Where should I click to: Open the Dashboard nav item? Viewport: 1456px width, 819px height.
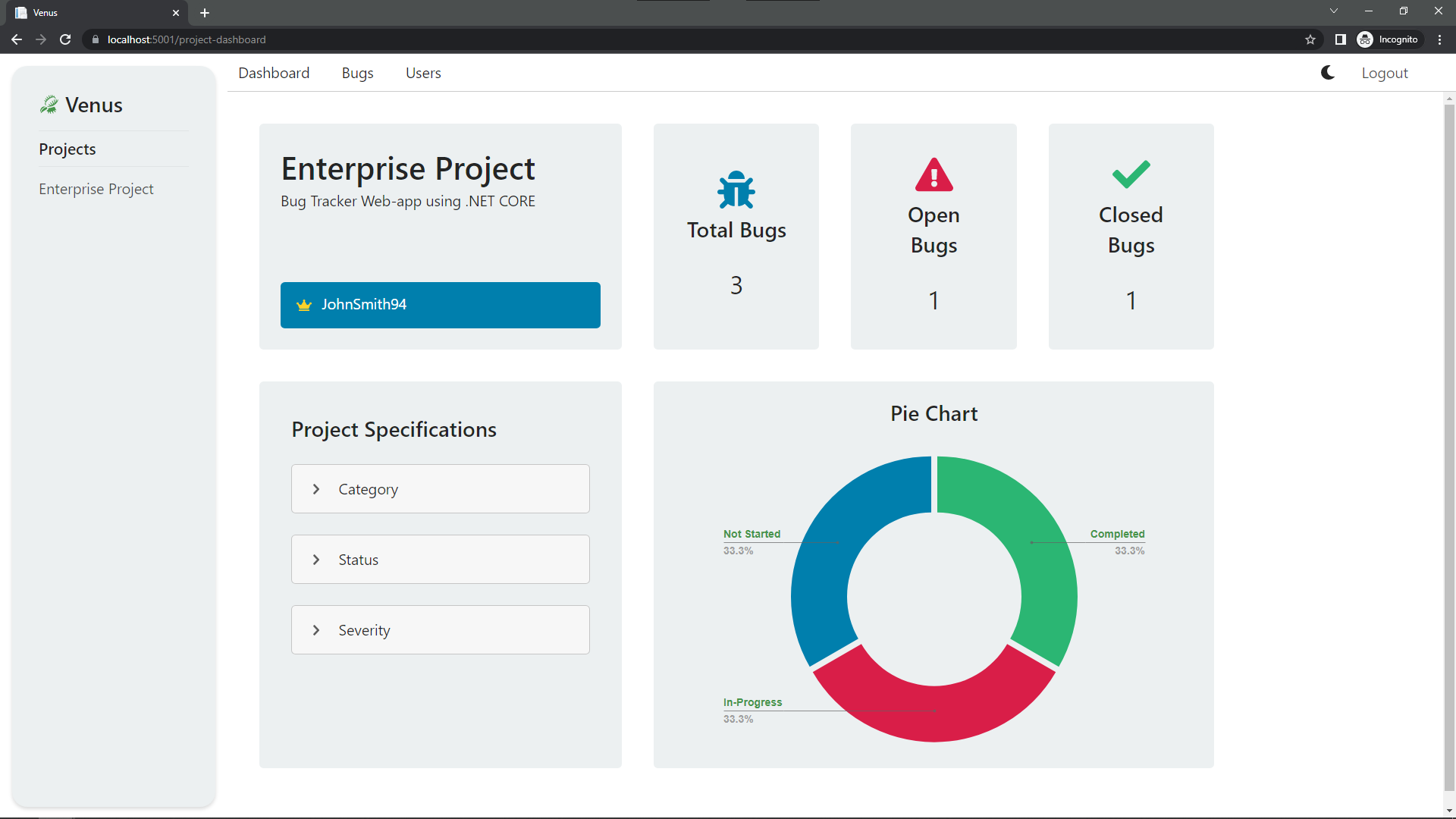(x=274, y=73)
